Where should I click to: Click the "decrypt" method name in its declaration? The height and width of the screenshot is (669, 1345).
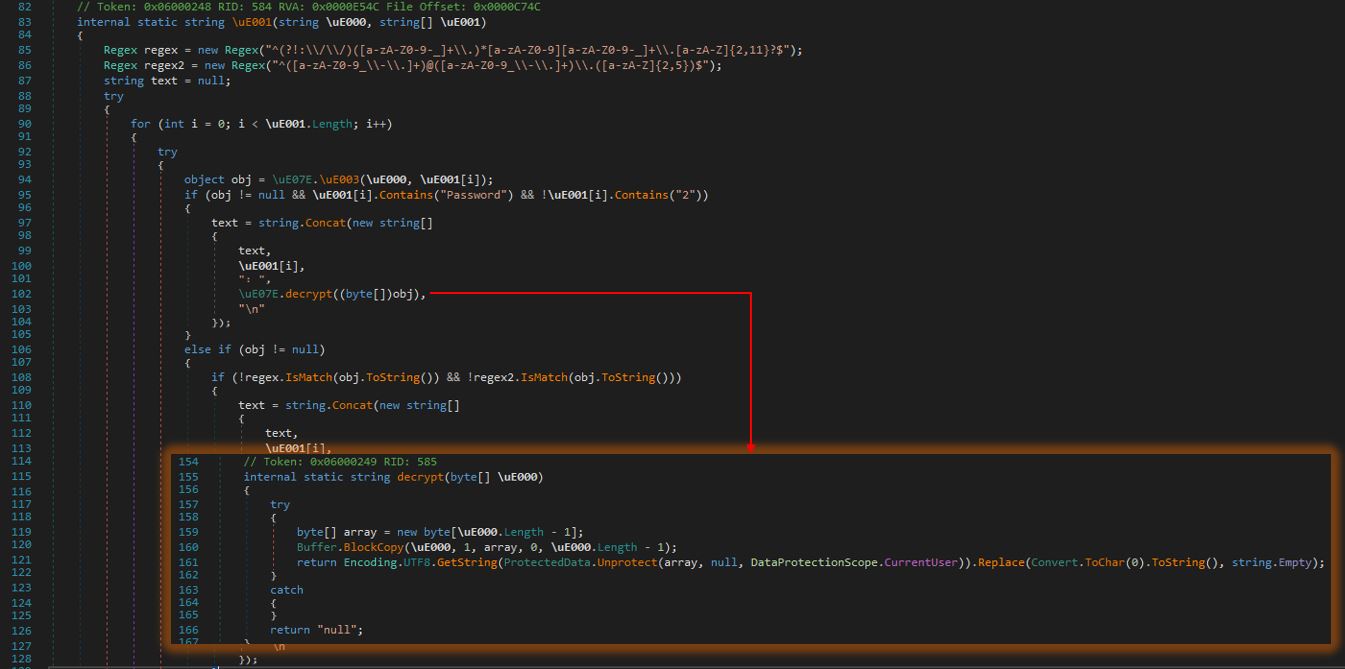(x=420, y=477)
